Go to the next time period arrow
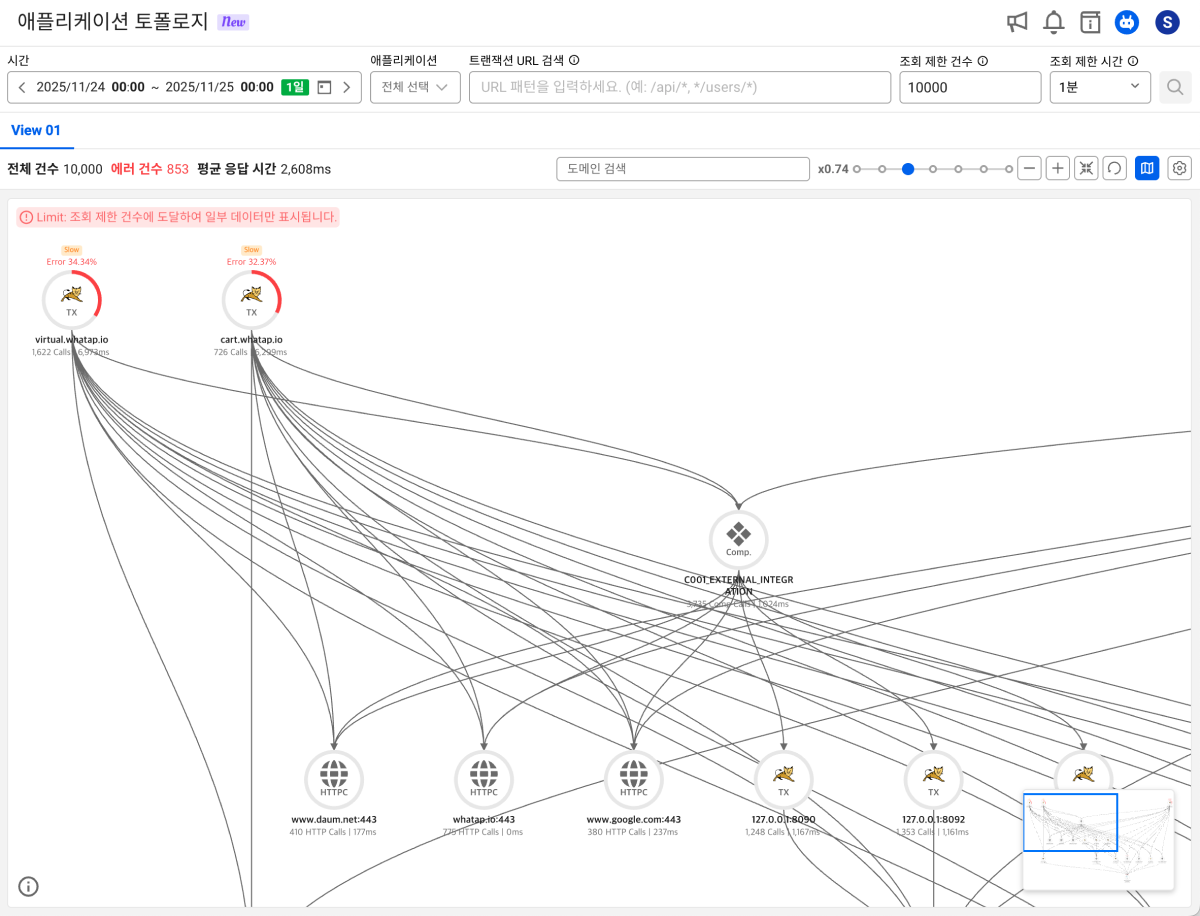The height and width of the screenshot is (916, 1200). [347, 87]
